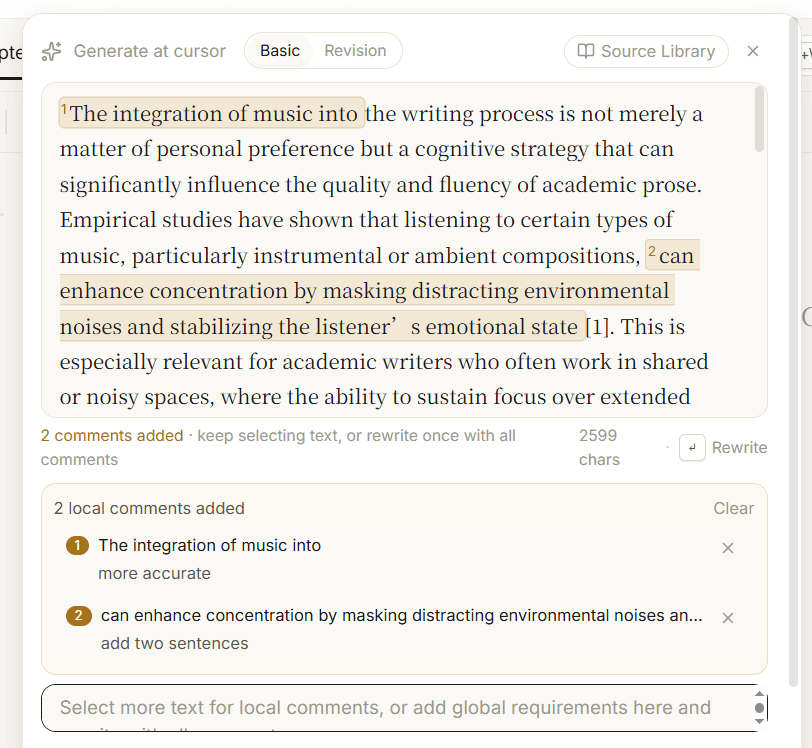Select the Basic mode tab
The width and height of the screenshot is (812, 748).
click(x=280, y=51)
